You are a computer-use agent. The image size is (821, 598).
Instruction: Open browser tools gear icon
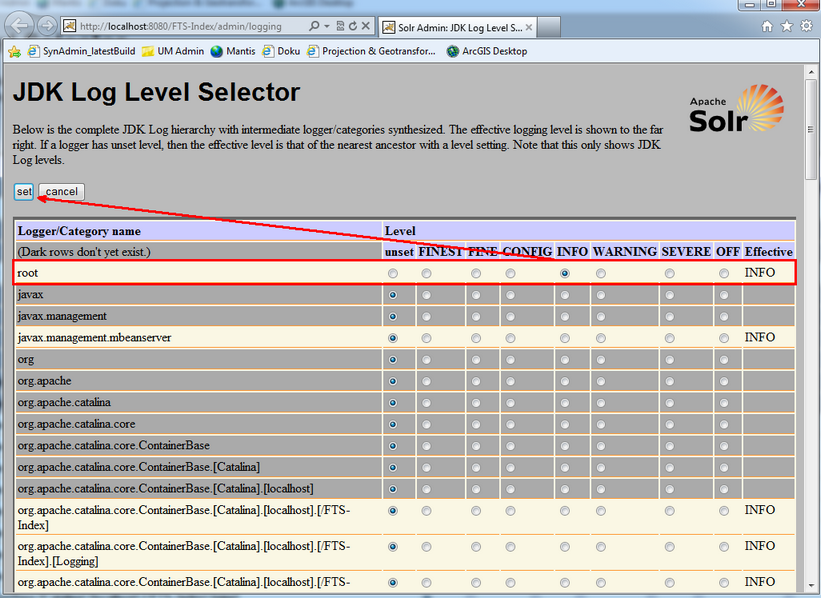805,26
